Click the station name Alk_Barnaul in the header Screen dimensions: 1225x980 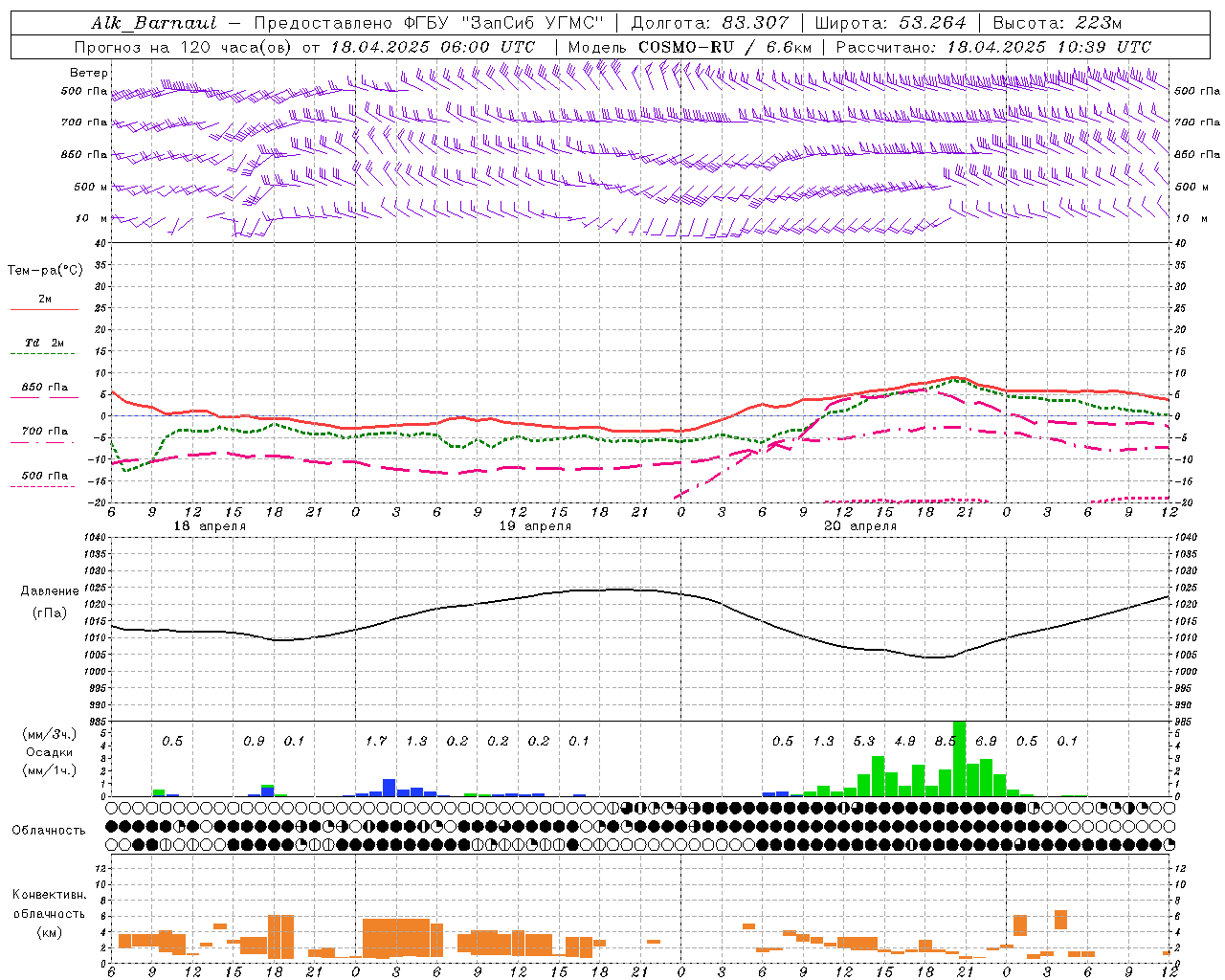[153, 23]
